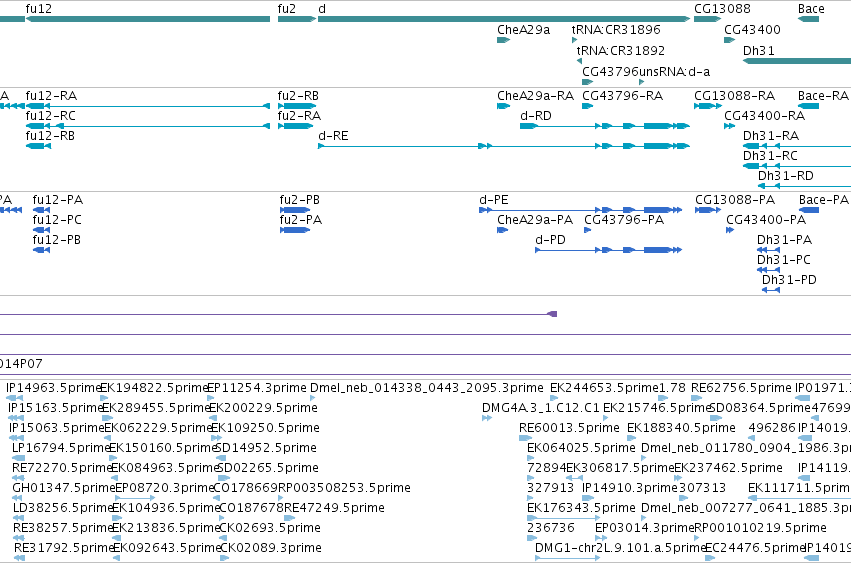851x563 pixels.
Task: Click the Dh31-RC transcript label
Action: [x=770, y=156]
